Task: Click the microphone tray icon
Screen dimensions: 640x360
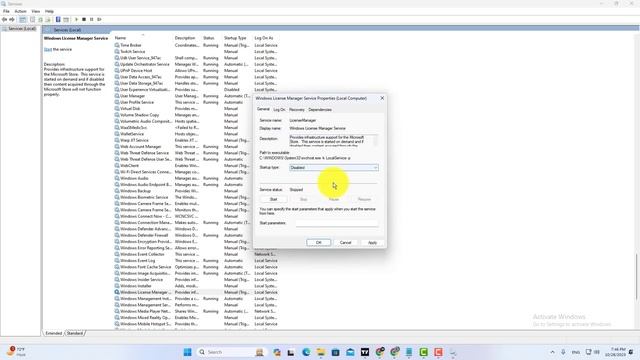Action: (x=563, y=352)
